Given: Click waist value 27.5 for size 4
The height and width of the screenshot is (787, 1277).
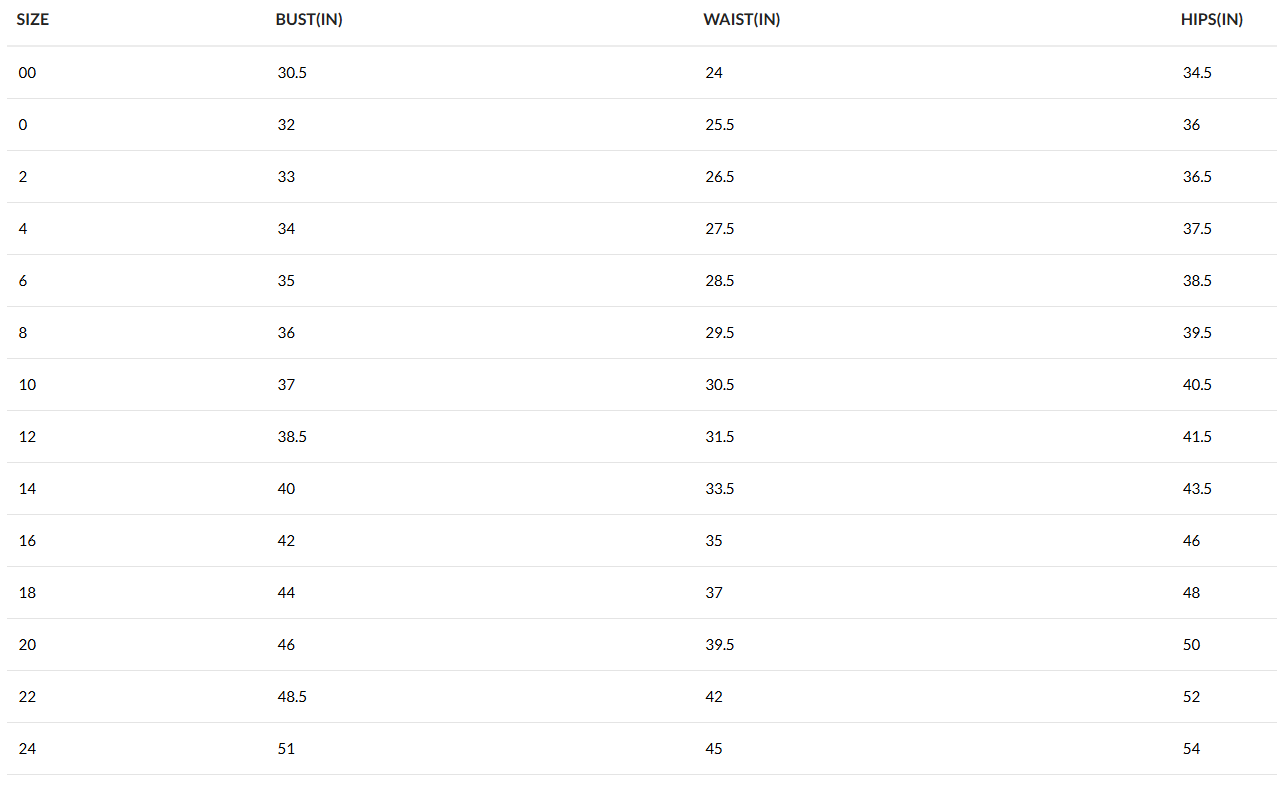Looking at the screenshot, I should coord(720,229).
